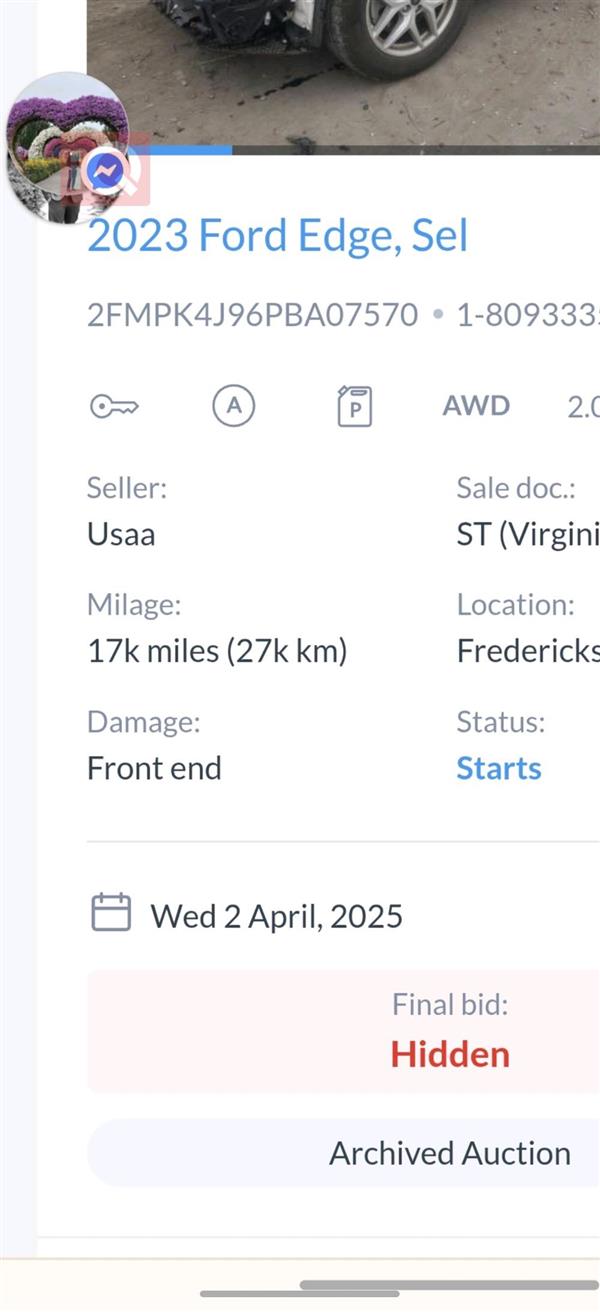Image resolution: width=600 pixels, height=1312 pixels.
Task: Tap the fuel type petrol icon
Action: [354, 406]
